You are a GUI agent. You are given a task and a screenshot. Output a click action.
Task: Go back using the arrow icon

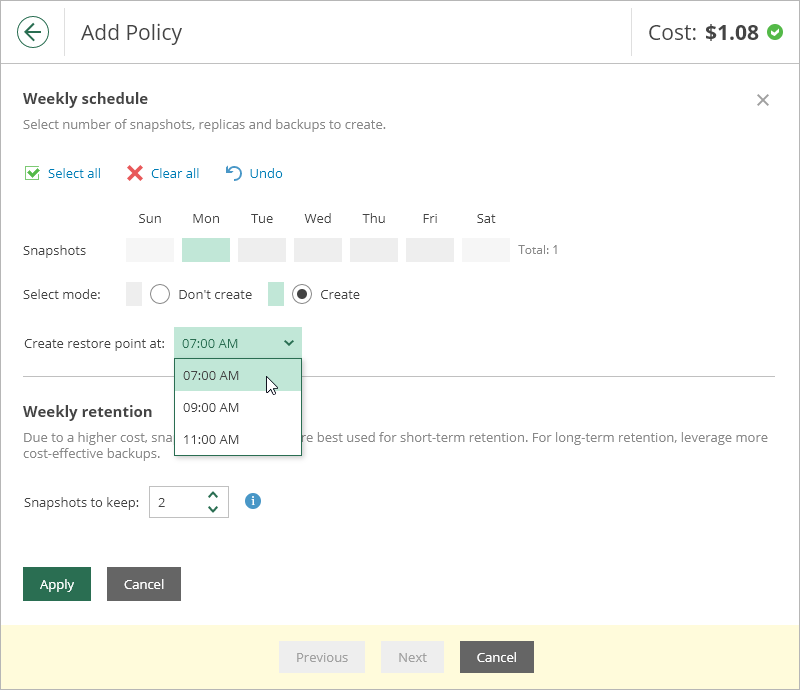[33, 32]
